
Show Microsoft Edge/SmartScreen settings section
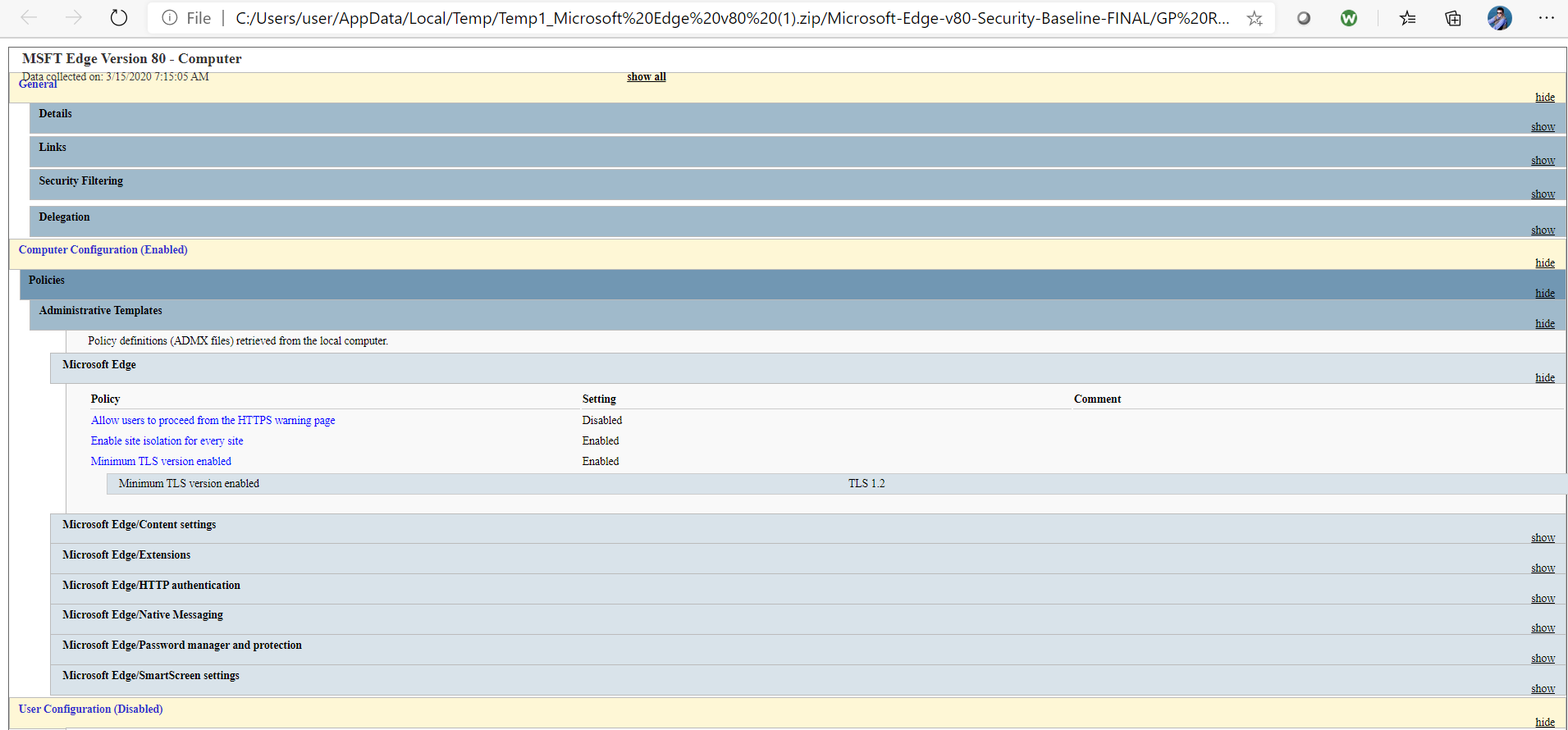[x=1543, y=689]
